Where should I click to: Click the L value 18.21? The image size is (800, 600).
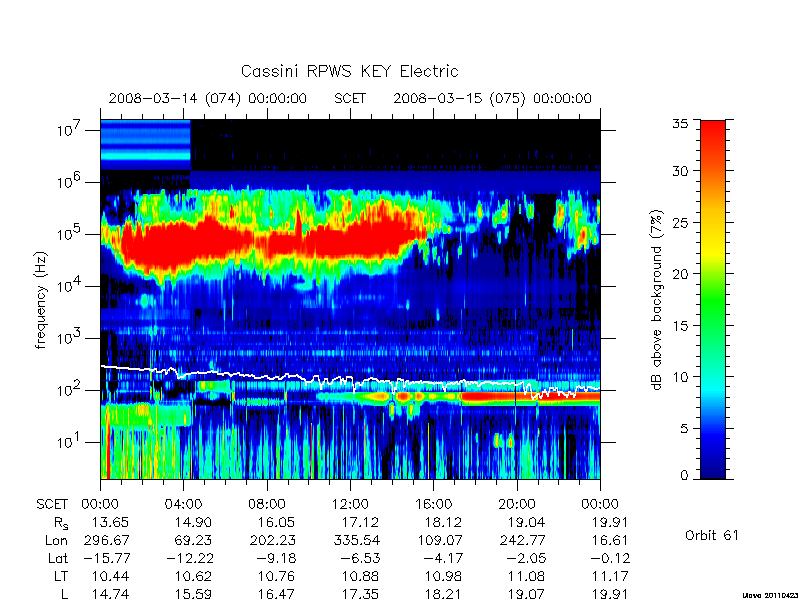pos(443,594)
